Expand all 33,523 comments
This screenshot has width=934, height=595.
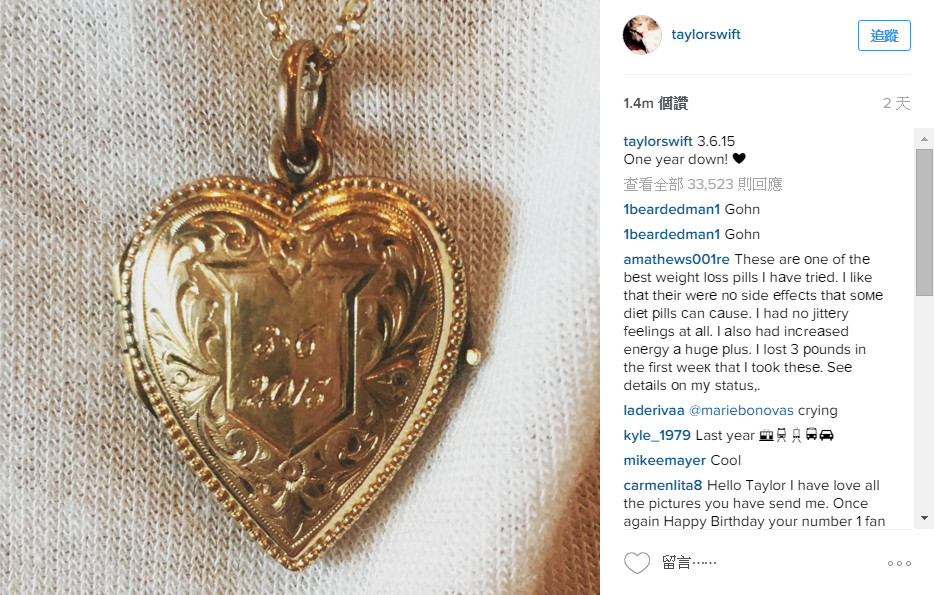tap(703, 184)
